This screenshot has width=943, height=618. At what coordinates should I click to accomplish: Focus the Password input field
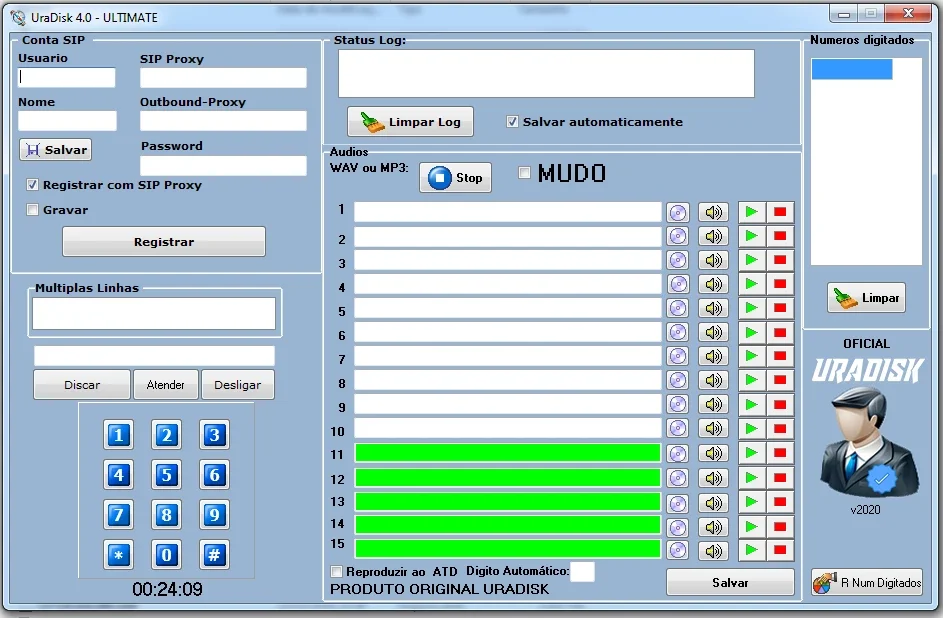[223, 165]
